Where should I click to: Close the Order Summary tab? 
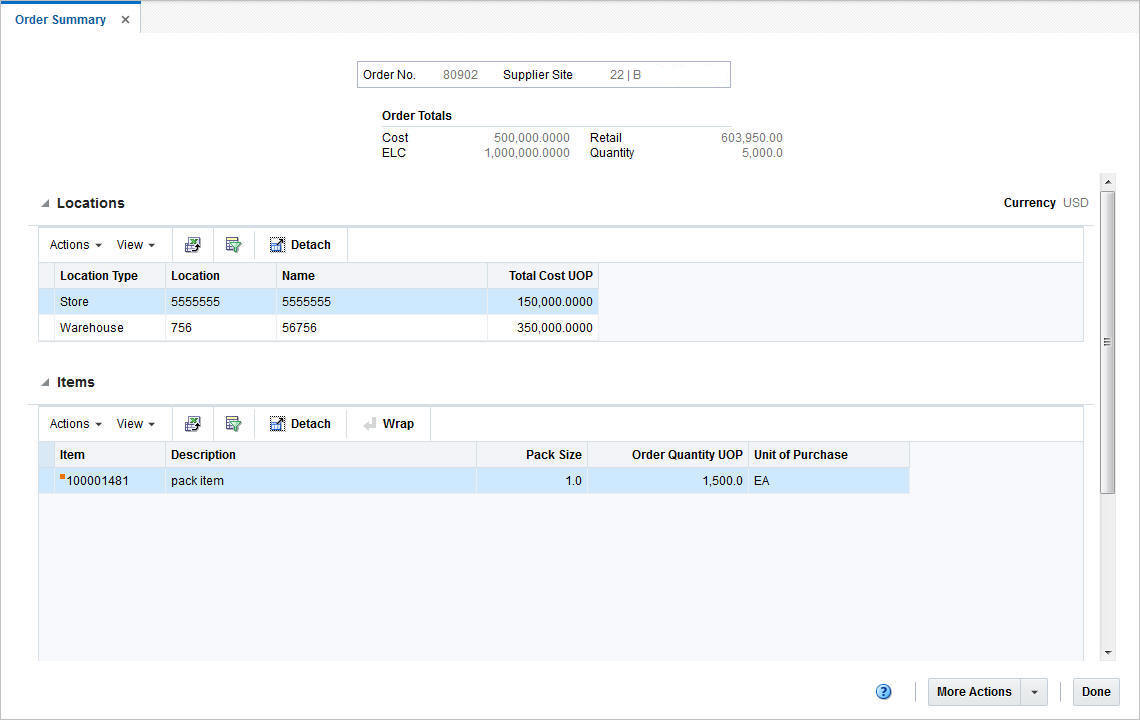[x=125, y=18]
